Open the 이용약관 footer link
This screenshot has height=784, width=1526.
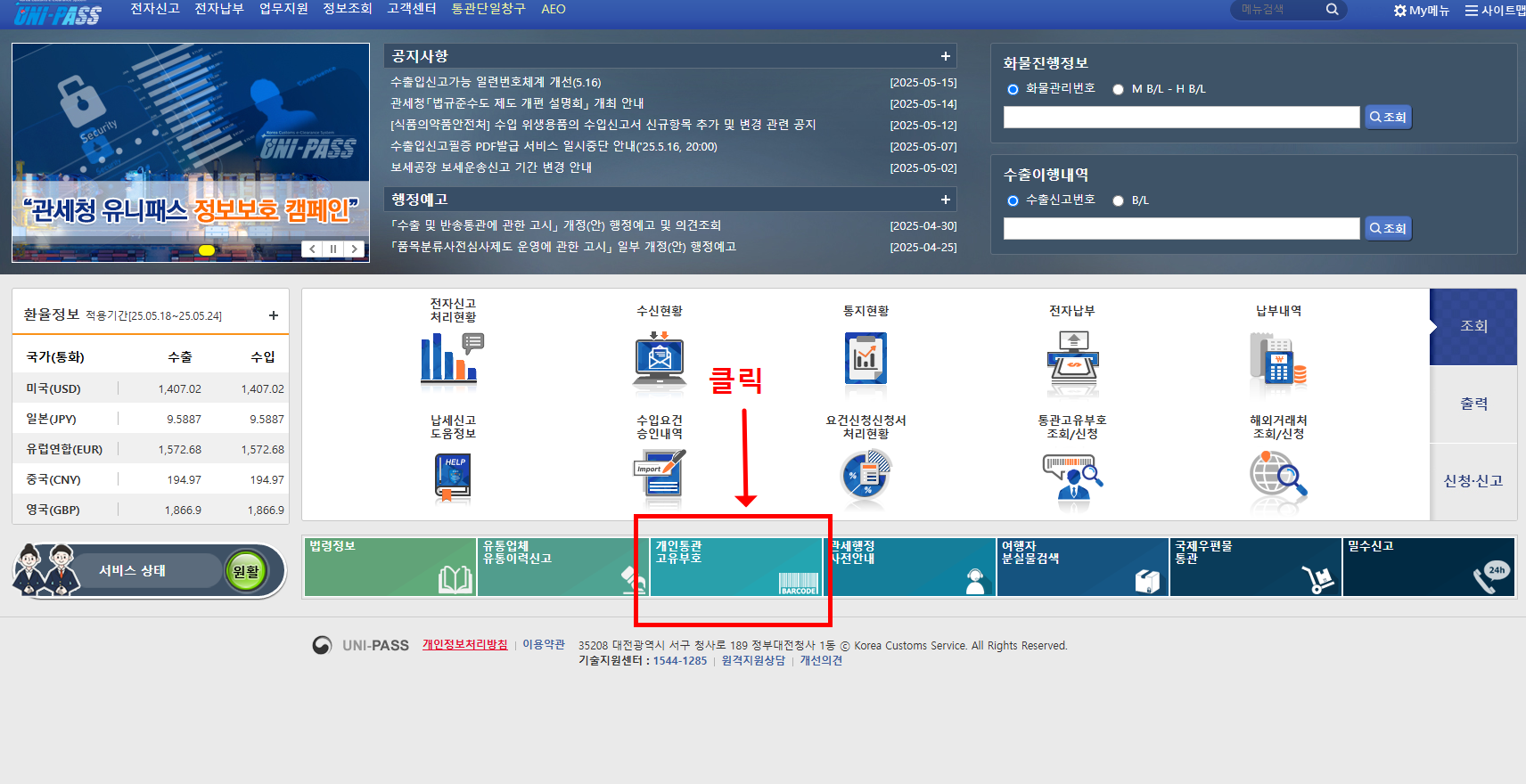(544, 644)
